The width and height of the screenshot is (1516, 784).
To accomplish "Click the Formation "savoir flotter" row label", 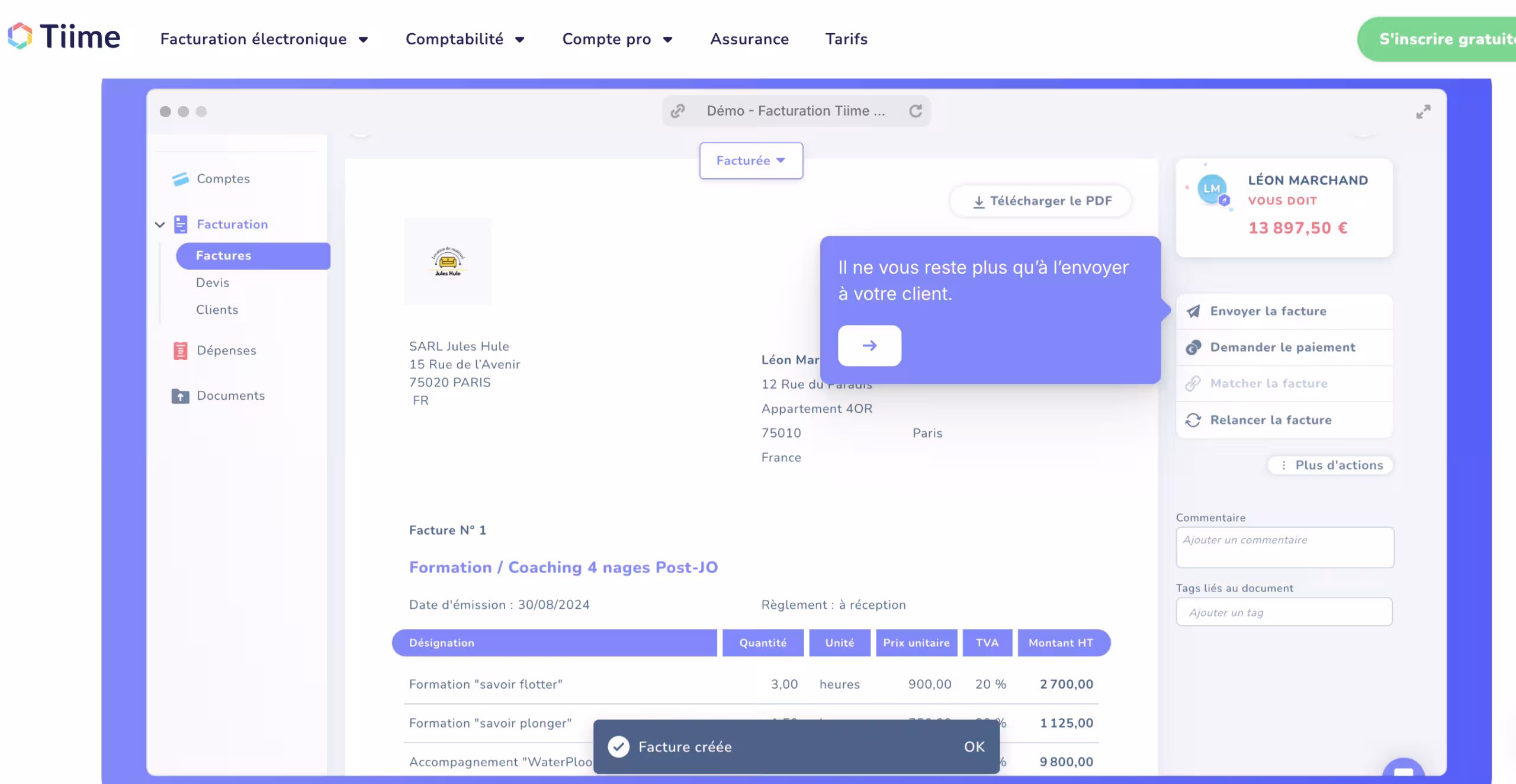I will point(486,685).
